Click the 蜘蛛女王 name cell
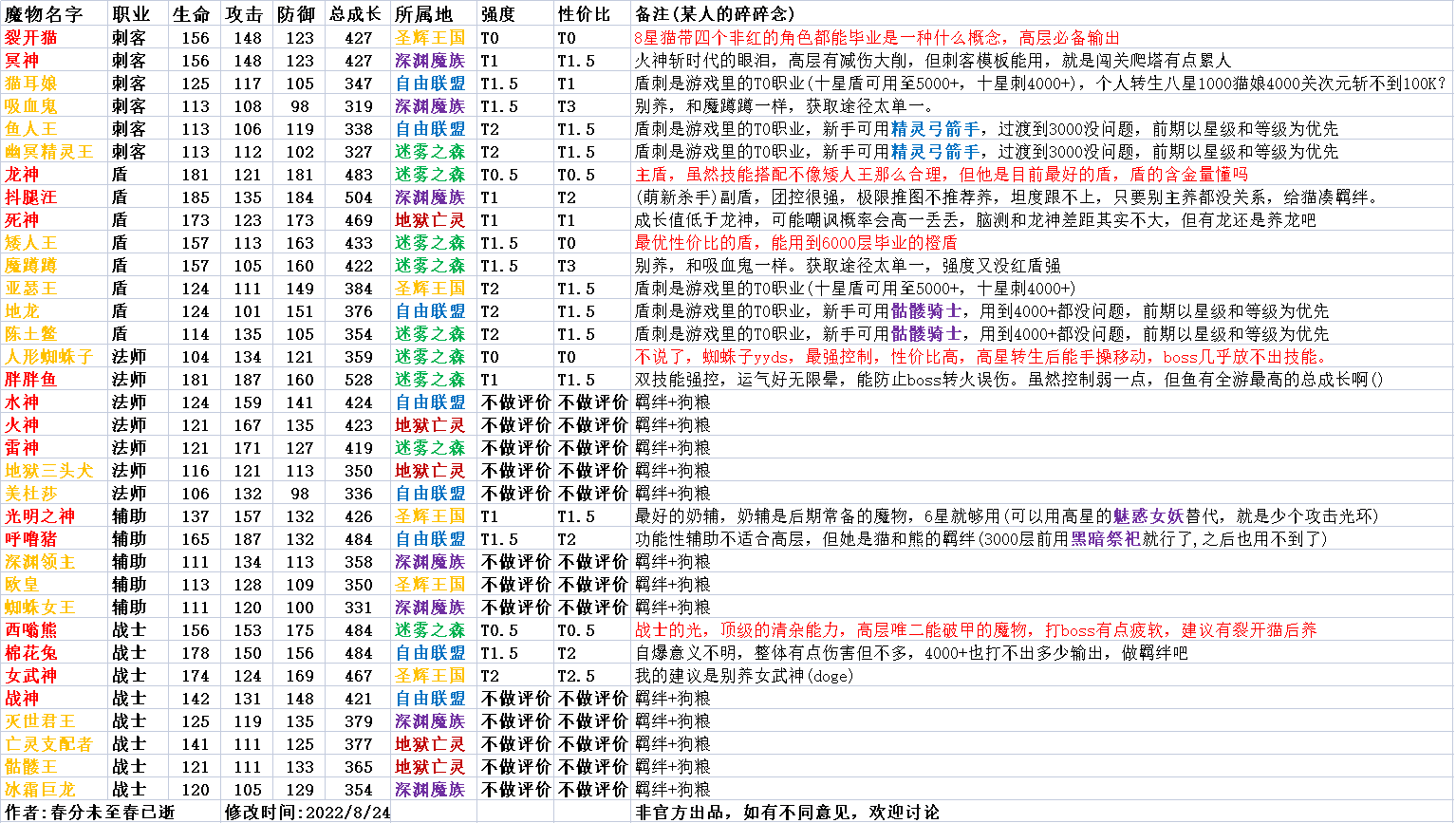This screenshot has width=1456, height=823. (x=40, y=608)
